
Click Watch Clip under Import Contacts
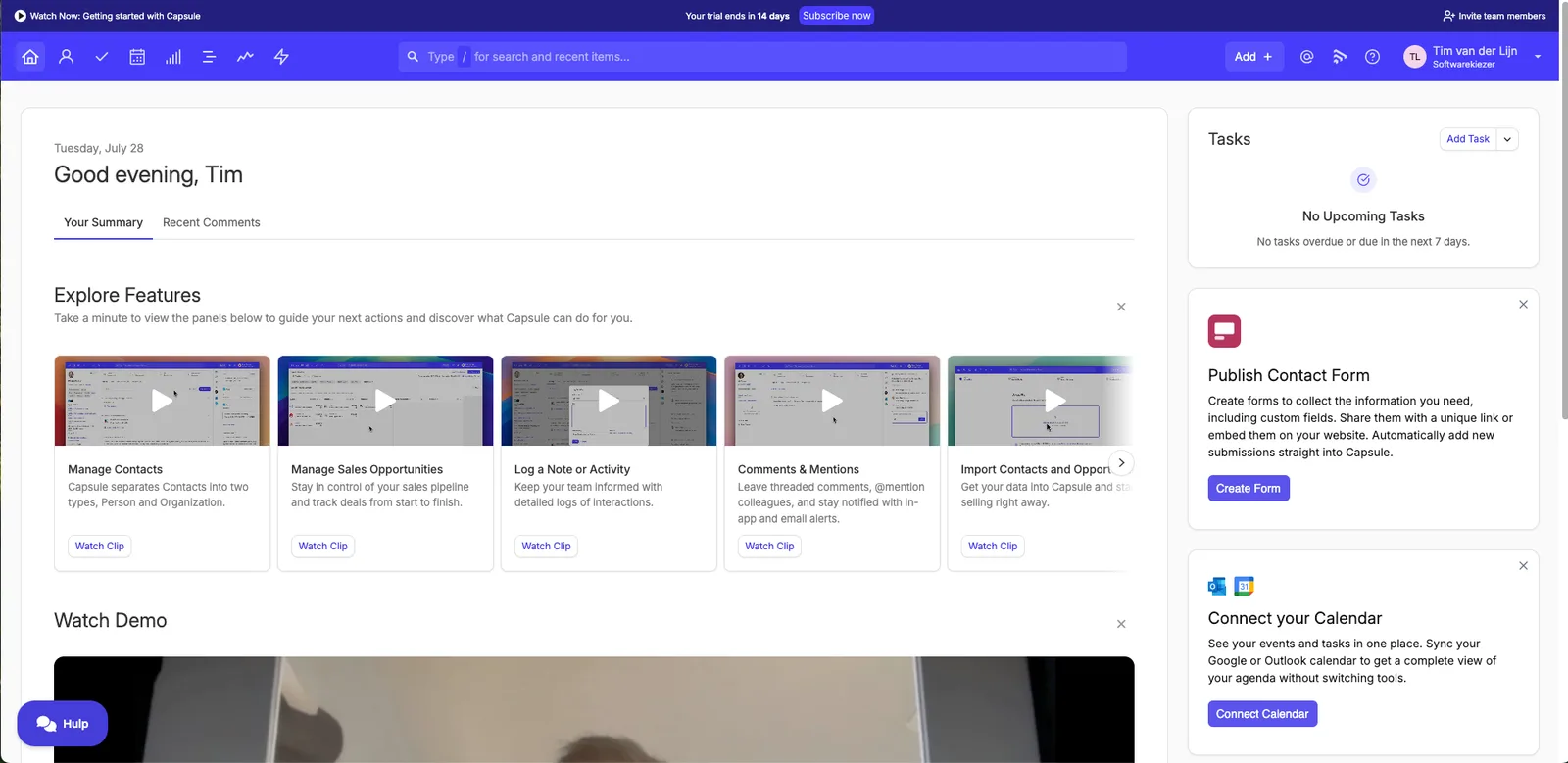pos(993,546)
